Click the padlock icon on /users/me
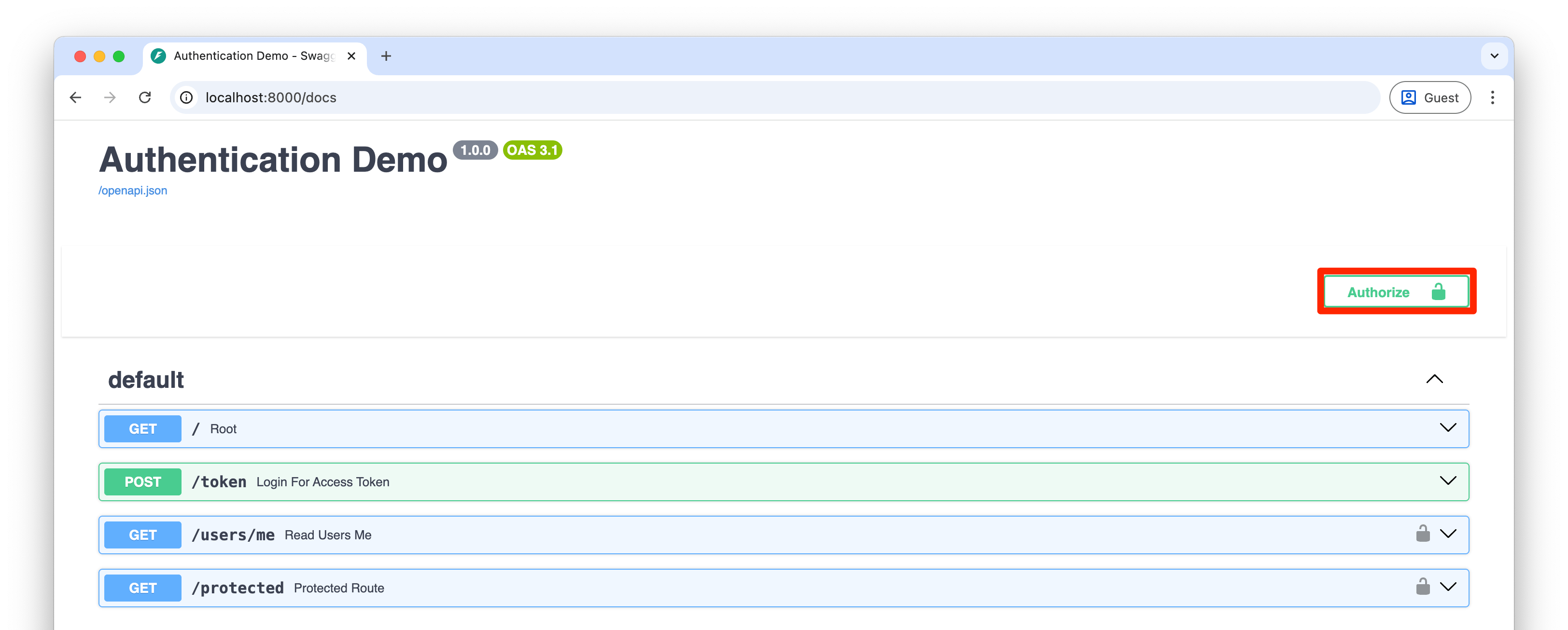Screen dimensions: 1568x630 [1423, 534]
